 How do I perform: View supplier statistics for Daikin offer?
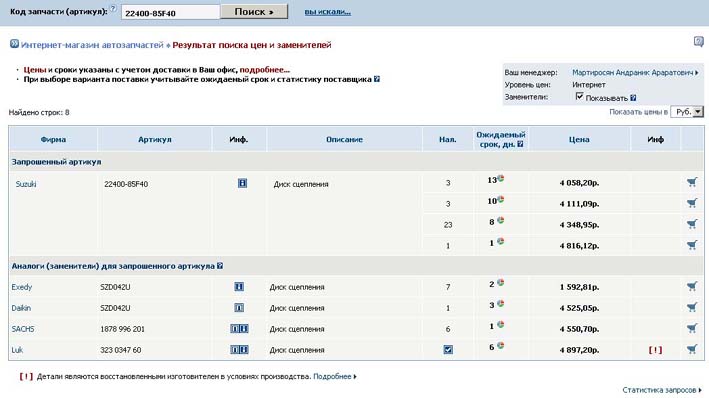click(501, 303)
